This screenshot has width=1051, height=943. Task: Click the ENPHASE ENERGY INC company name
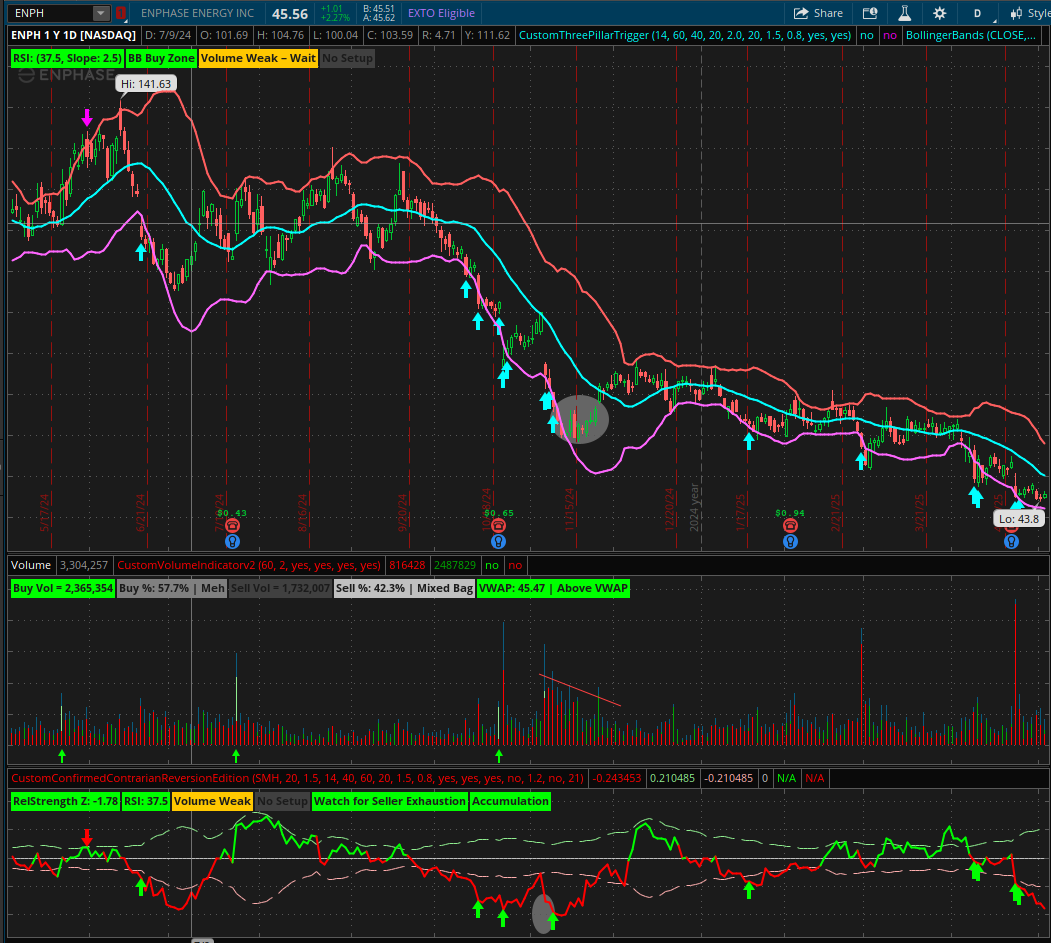pos(197,13)
